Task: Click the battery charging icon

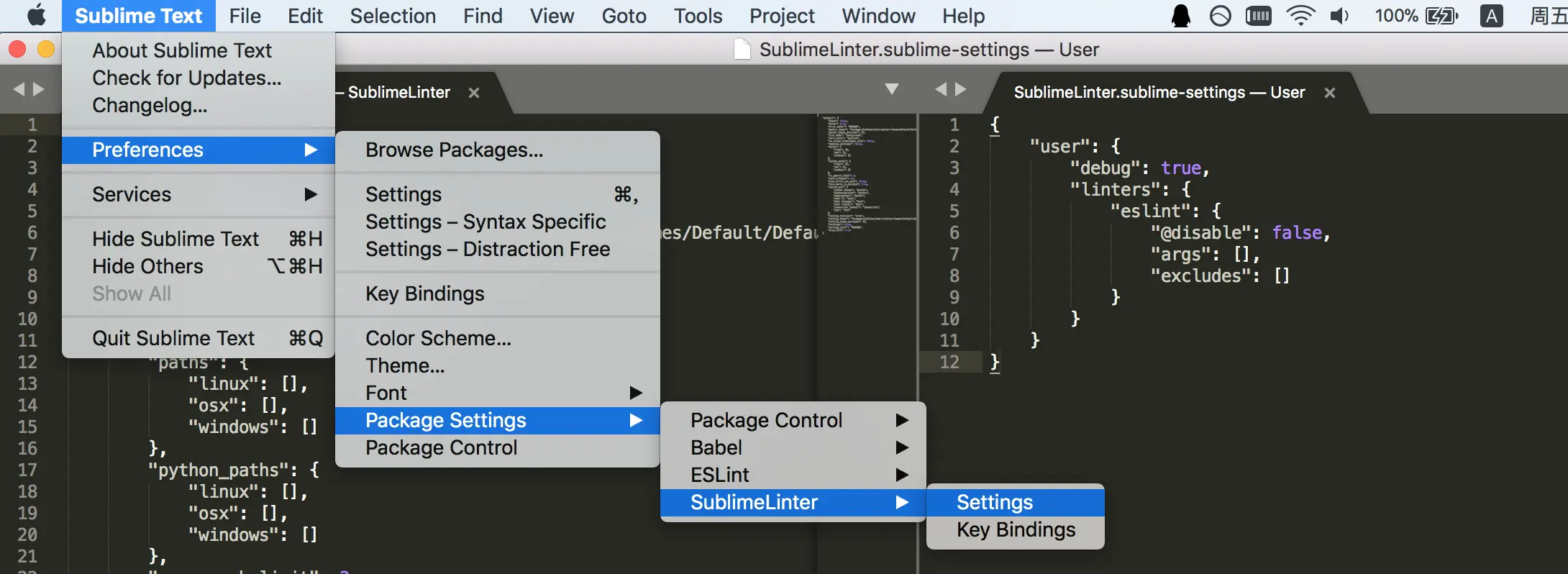Action: (x=1441, y=16)
